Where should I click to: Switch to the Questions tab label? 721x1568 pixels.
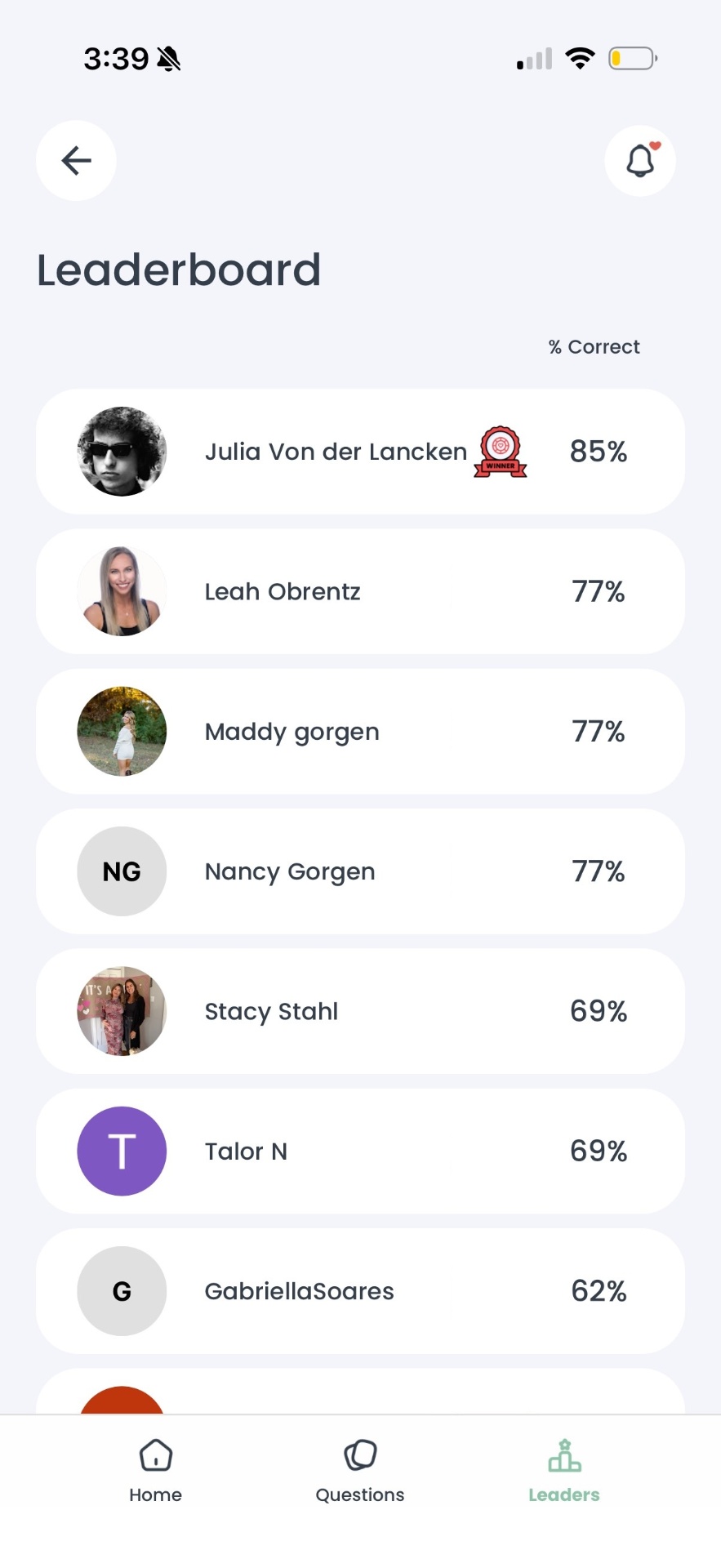(x=360, y=1495)
